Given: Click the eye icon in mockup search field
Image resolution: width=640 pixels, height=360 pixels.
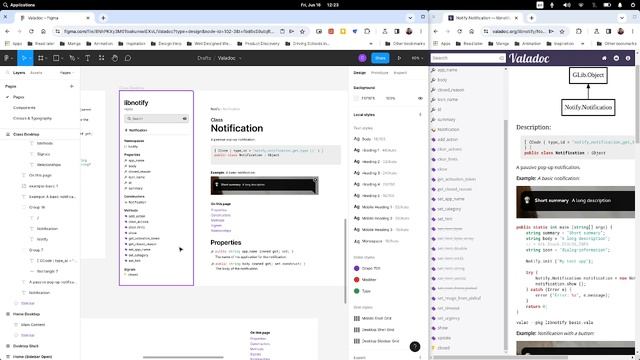Looking at the screenshot, I should 184,118.
